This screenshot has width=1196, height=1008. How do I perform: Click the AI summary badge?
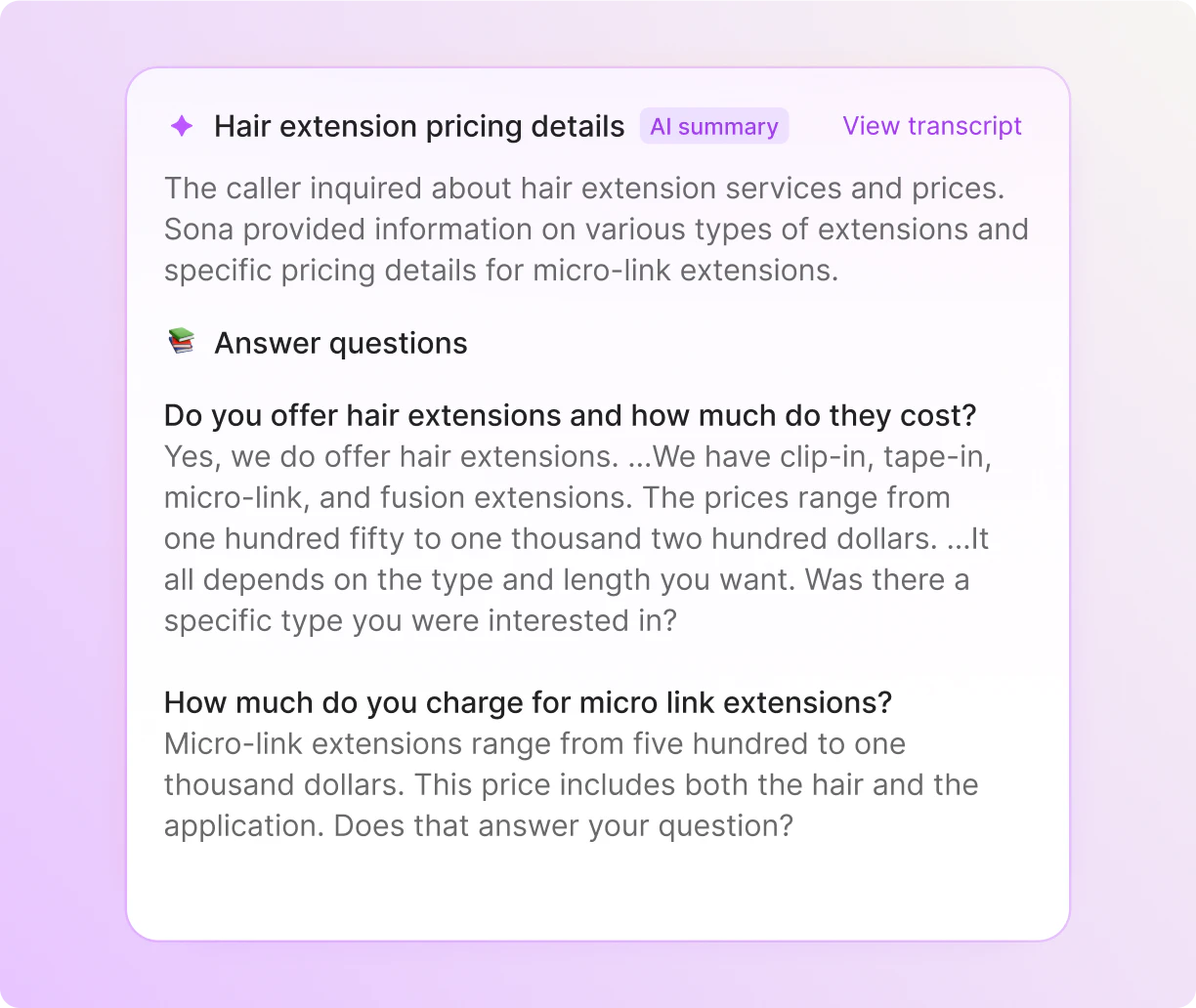coord(713,127)
